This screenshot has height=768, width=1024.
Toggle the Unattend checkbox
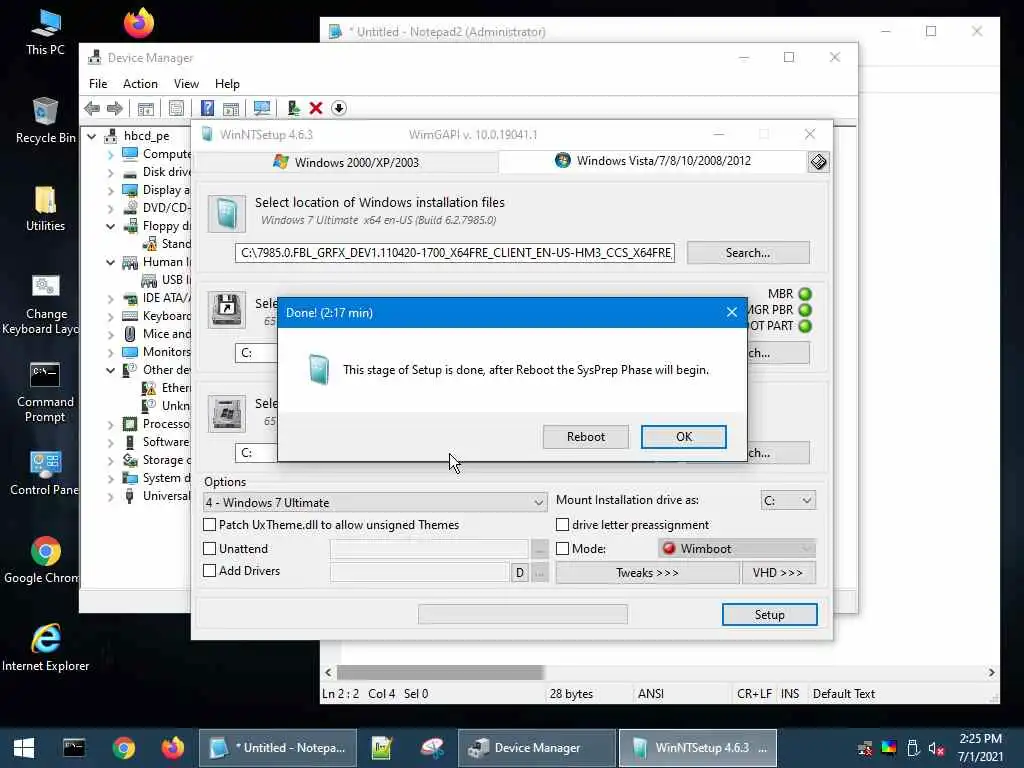(x=210, y=549)
